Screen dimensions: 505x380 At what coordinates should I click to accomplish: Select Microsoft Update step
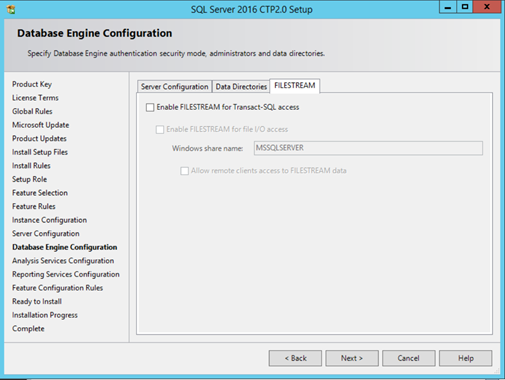click(41, 125)
